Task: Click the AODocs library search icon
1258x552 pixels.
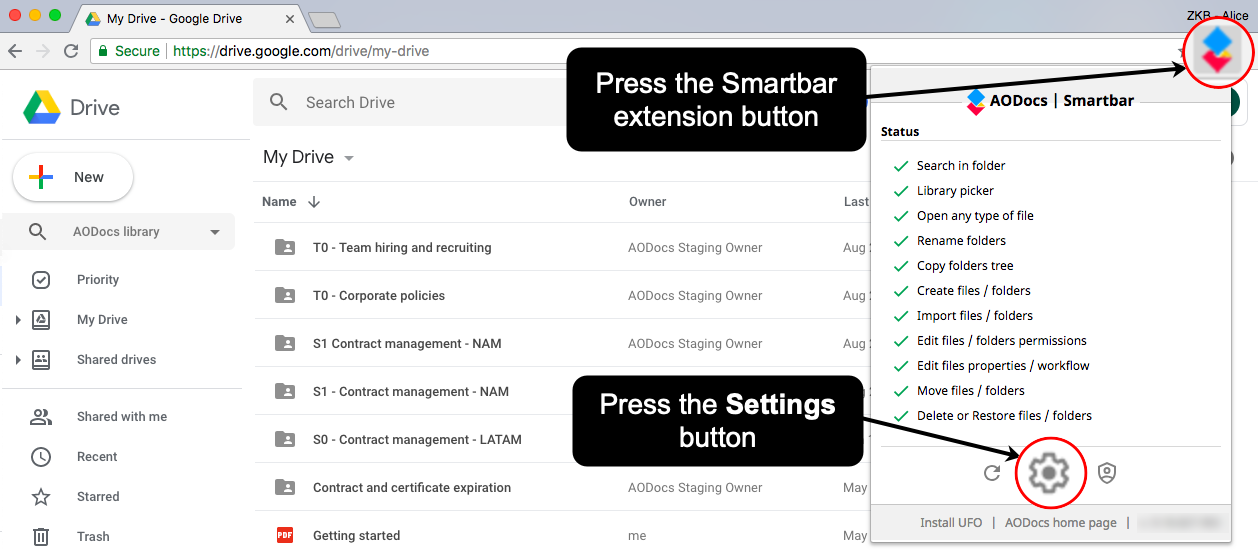Action: (37, 231)
